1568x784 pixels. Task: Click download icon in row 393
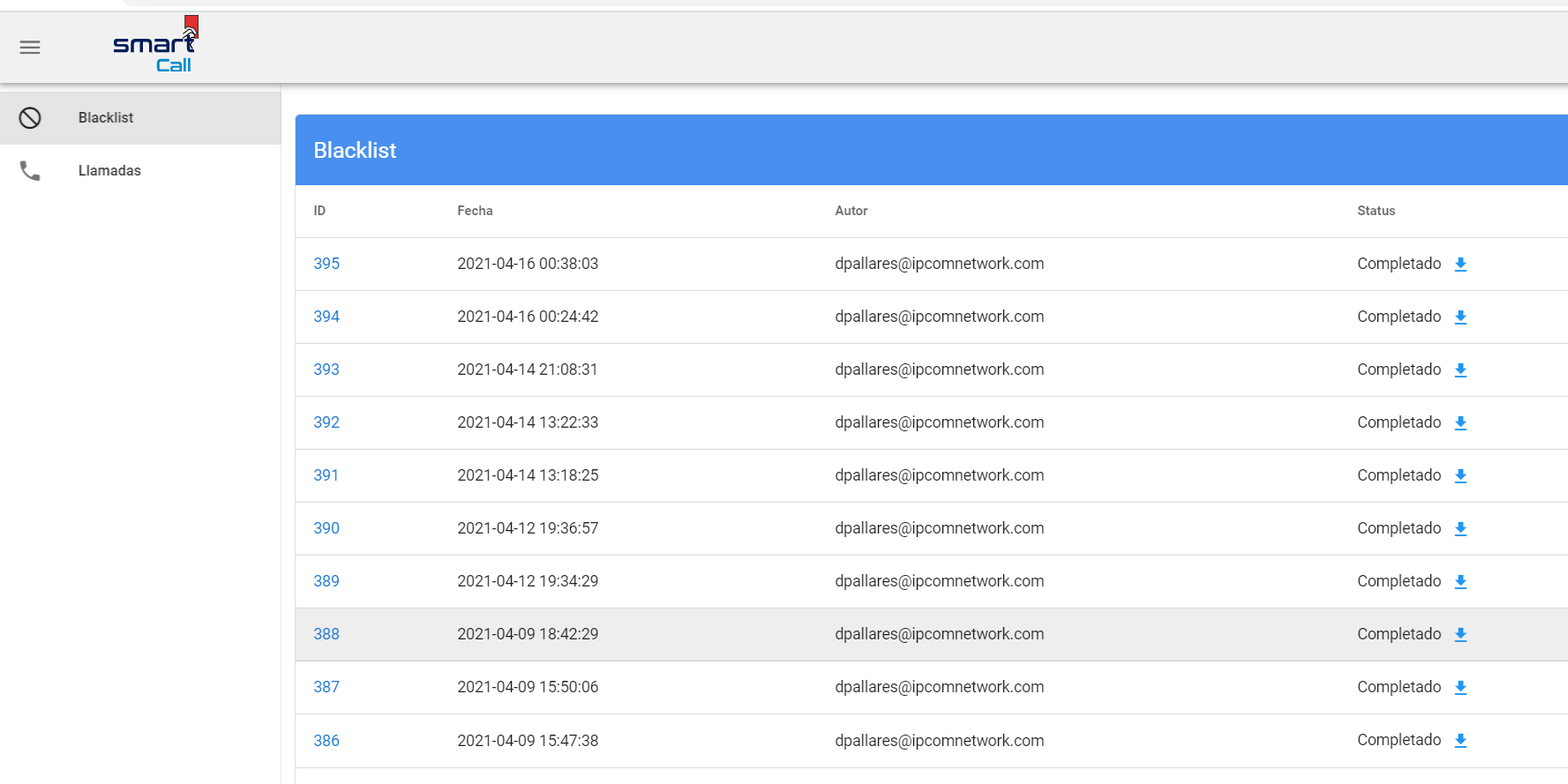(x=1460, y=370)
